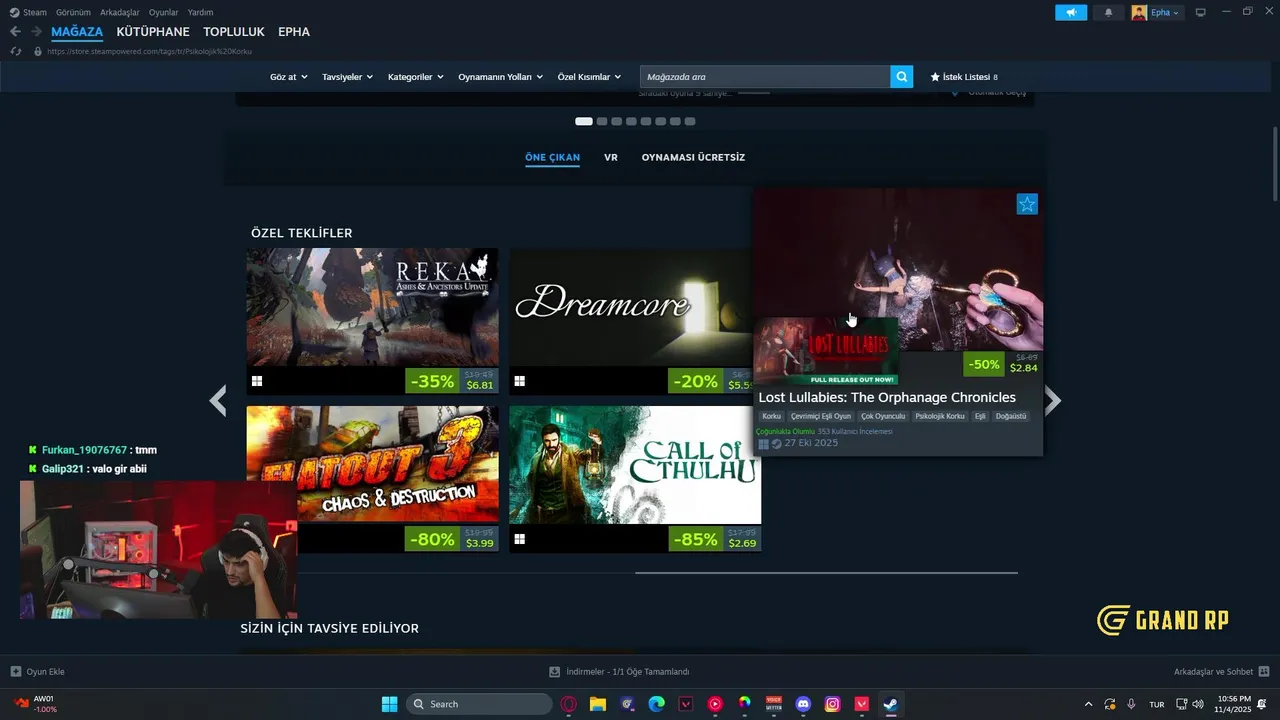Open the Arkadaşlar menu
The image size is (1280, 720).
point(121,12)
